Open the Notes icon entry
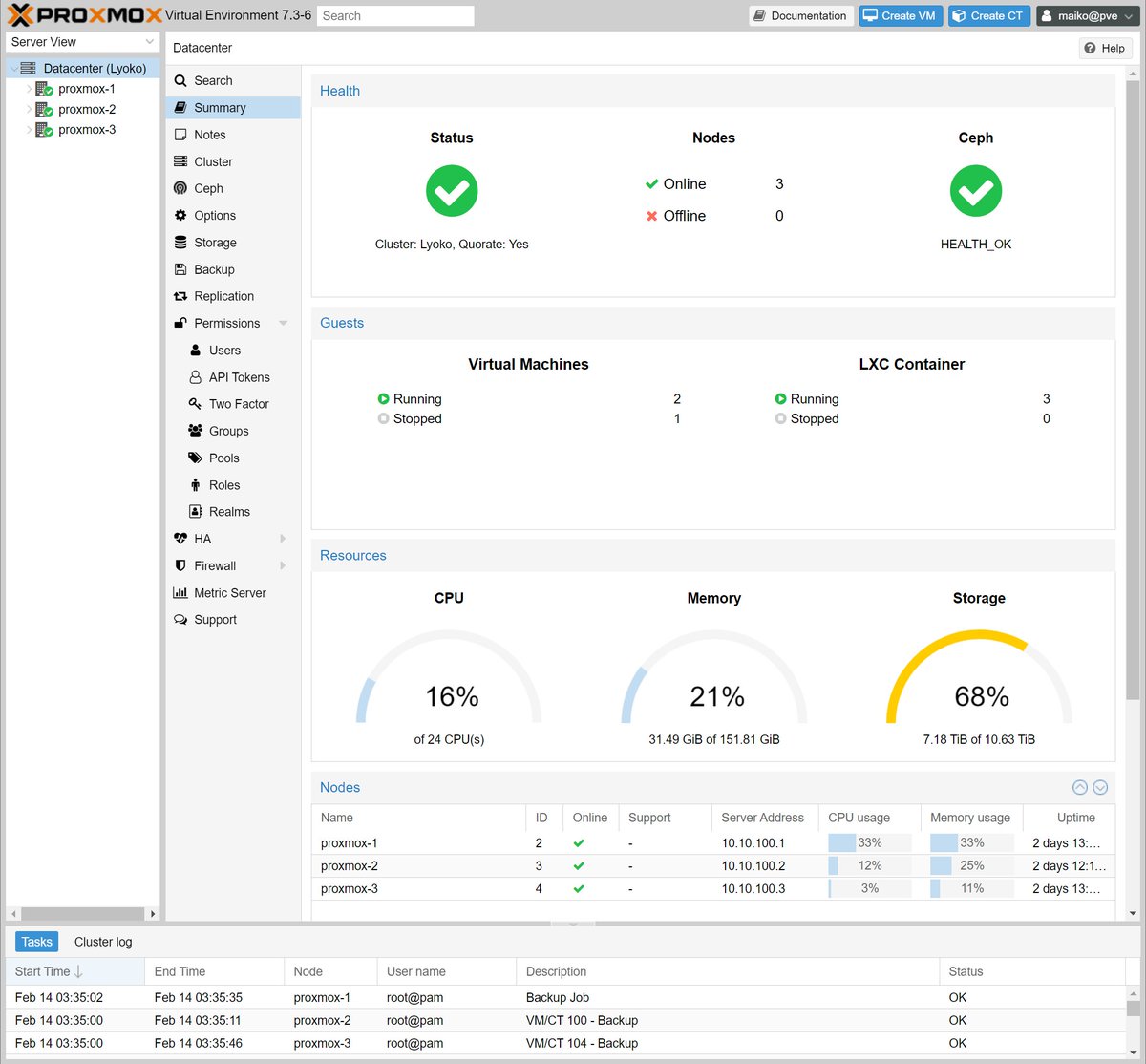1146x1064 pixels. coord(180,135)
